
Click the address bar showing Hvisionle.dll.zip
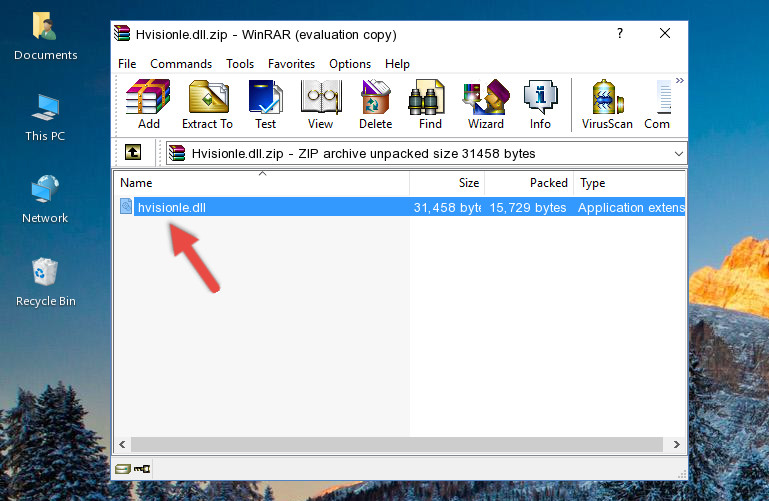click(x=426, y=153)
